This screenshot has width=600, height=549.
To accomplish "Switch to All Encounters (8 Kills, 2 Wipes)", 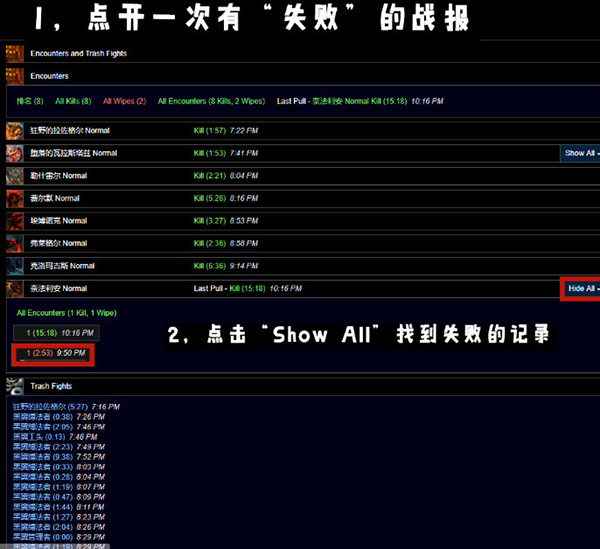I will [x=210, y=101].
